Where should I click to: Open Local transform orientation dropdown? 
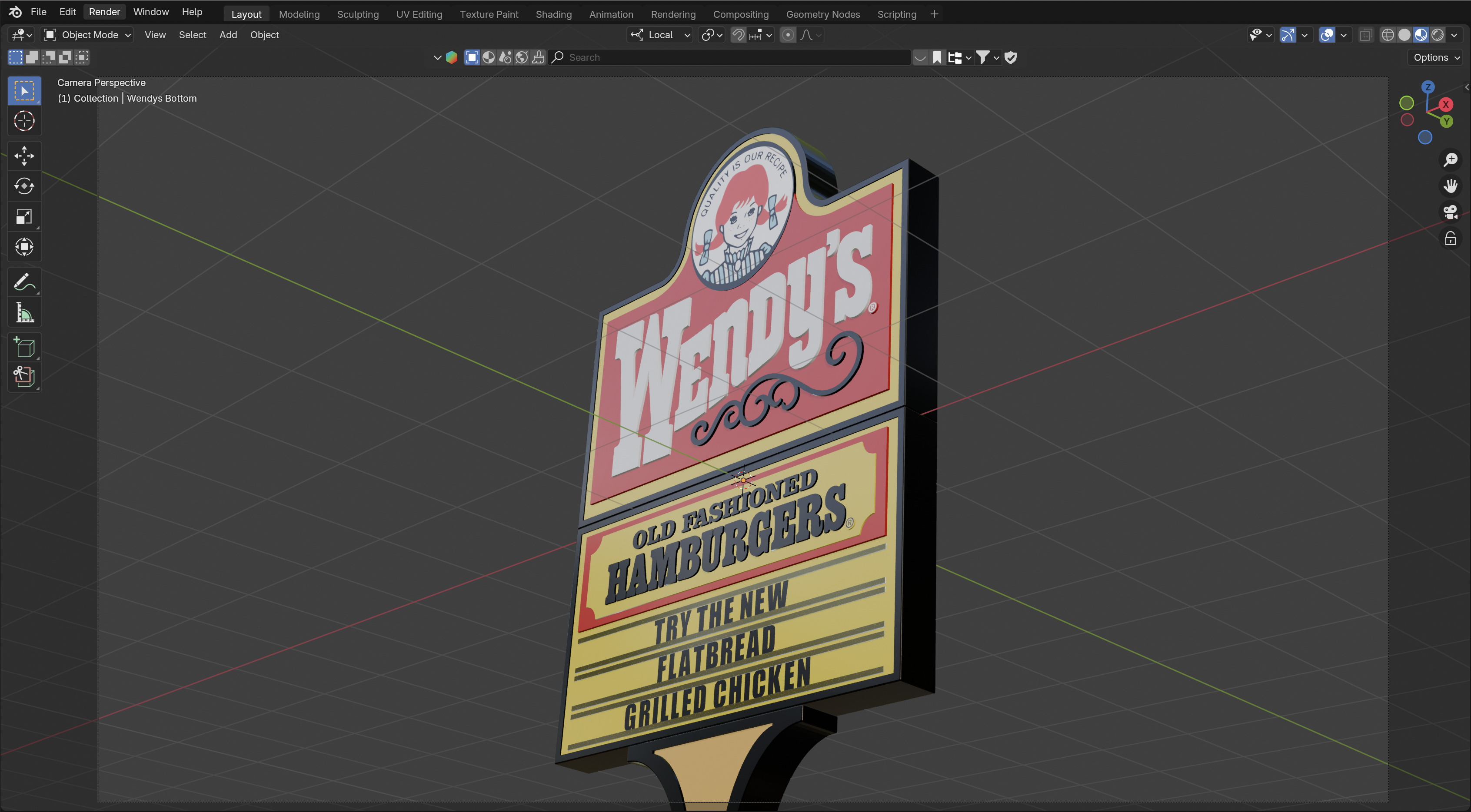(660, 35)
